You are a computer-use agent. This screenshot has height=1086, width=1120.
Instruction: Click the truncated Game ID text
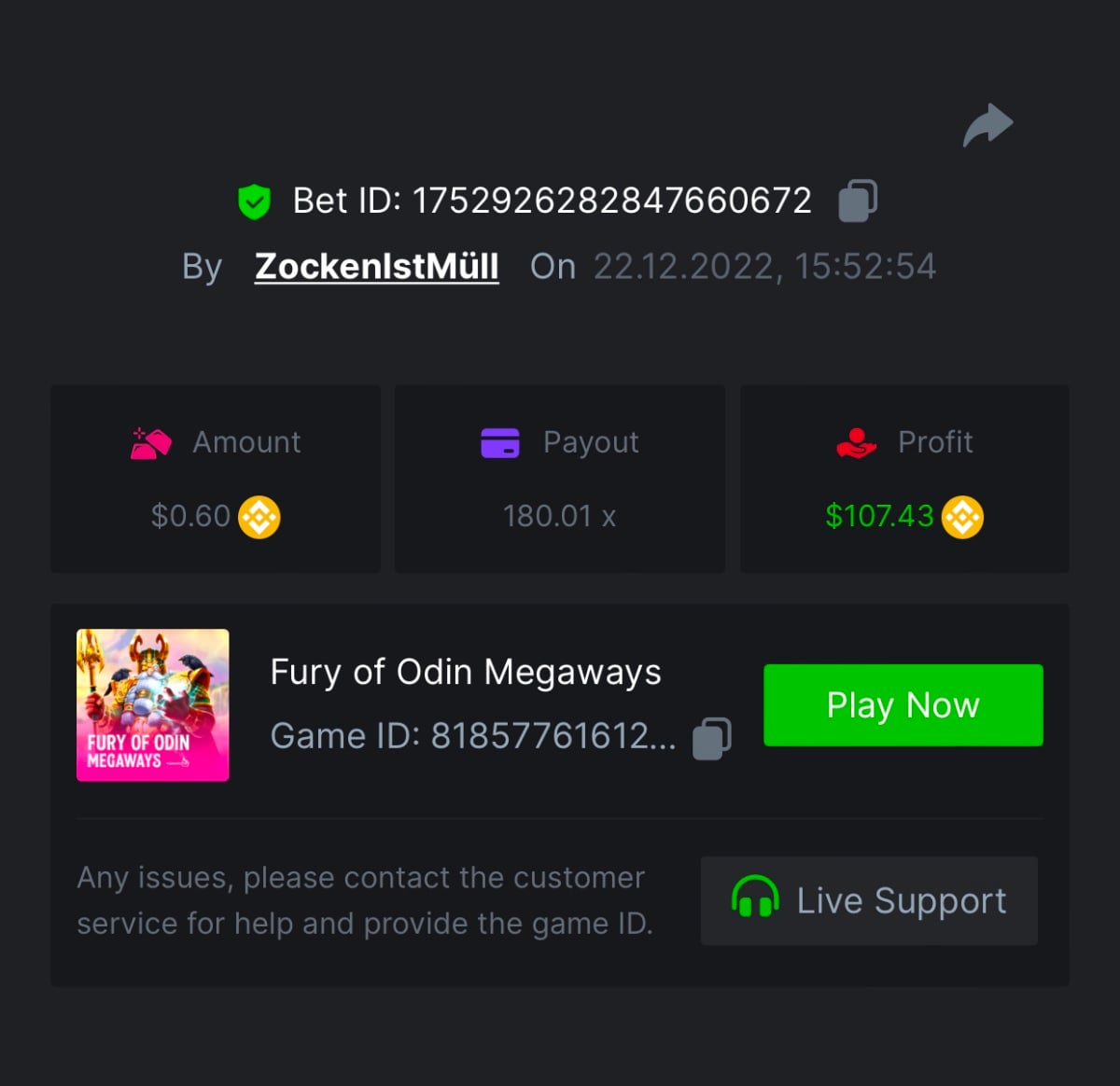tap(472, 737)
